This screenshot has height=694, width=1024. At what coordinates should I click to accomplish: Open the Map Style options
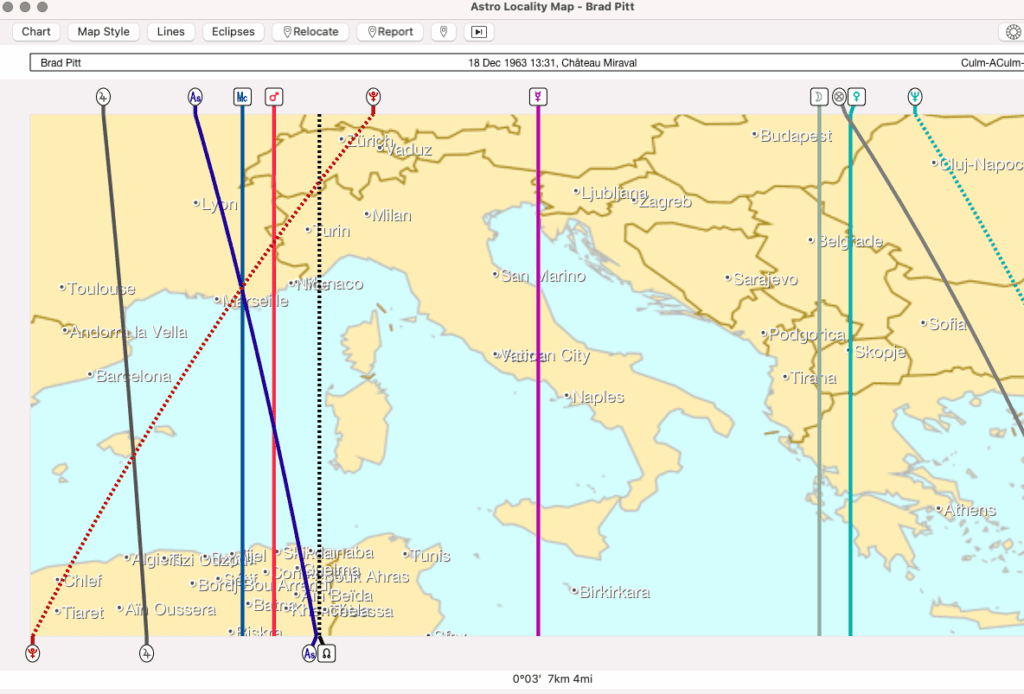pos(102,31)
